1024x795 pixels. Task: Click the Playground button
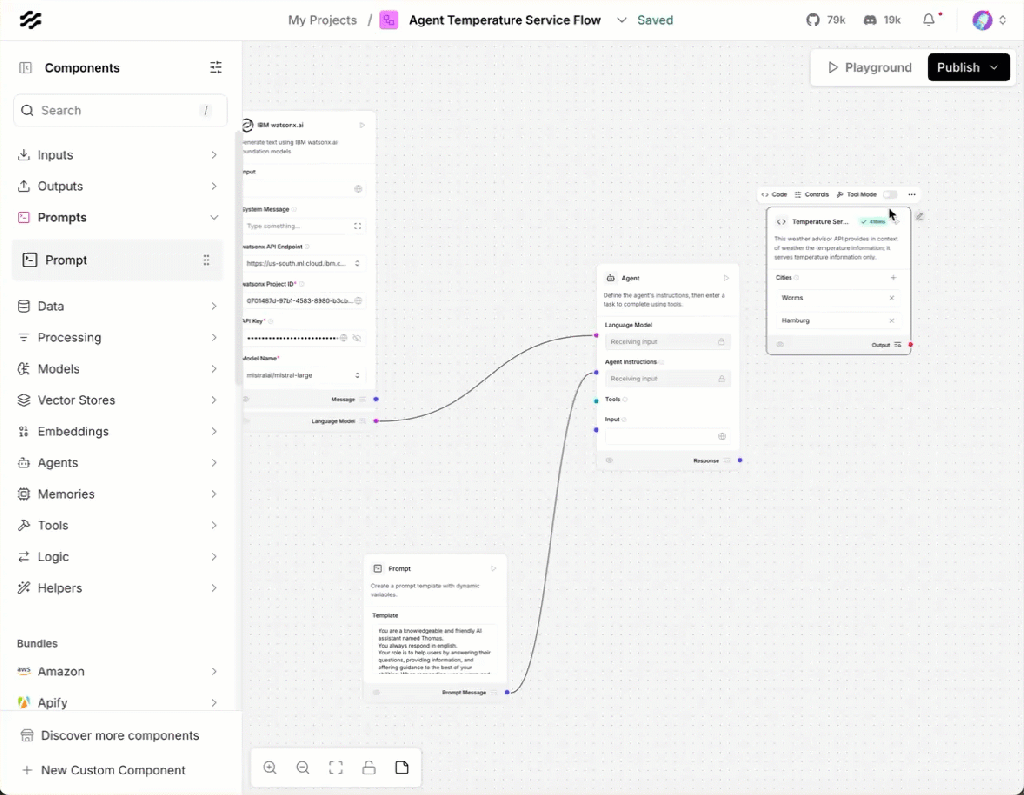click(868, 67)
